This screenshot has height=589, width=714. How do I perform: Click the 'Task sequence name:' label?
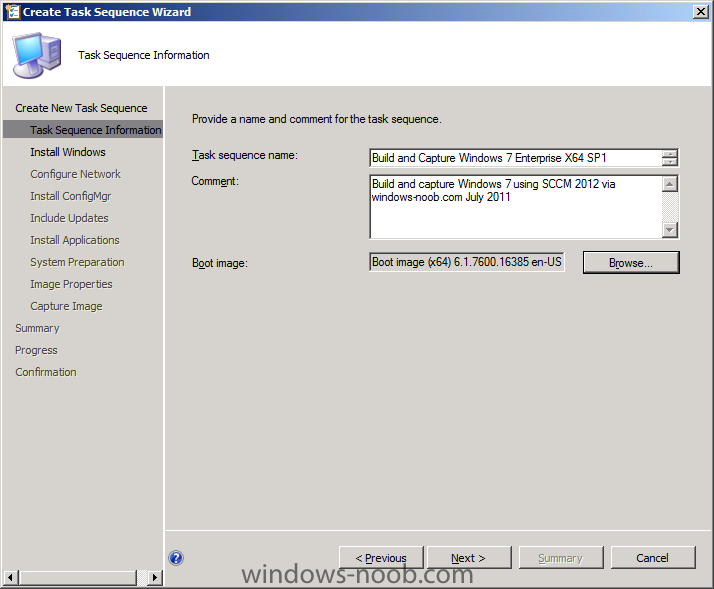tap(245, 155)
